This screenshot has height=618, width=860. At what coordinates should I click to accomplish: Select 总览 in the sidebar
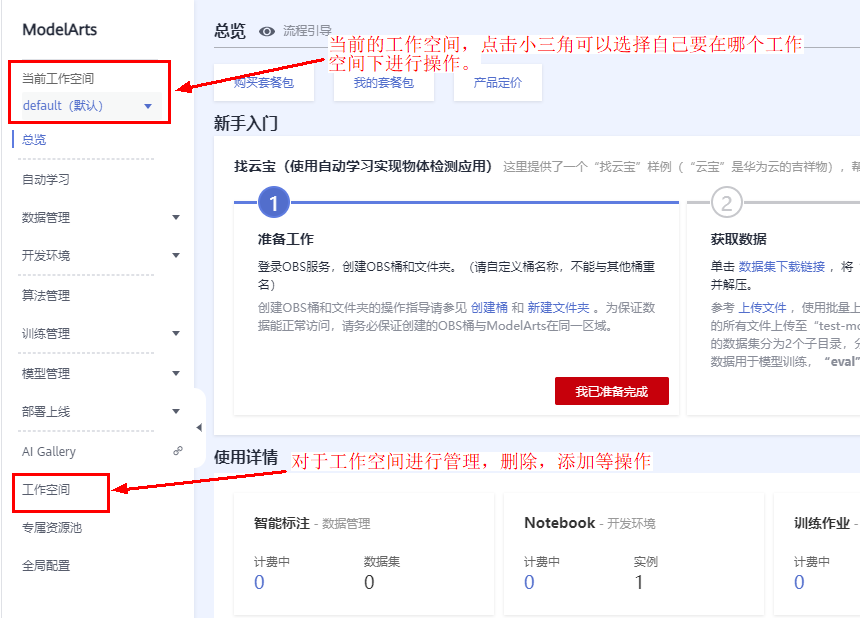[x=34, y=139]
